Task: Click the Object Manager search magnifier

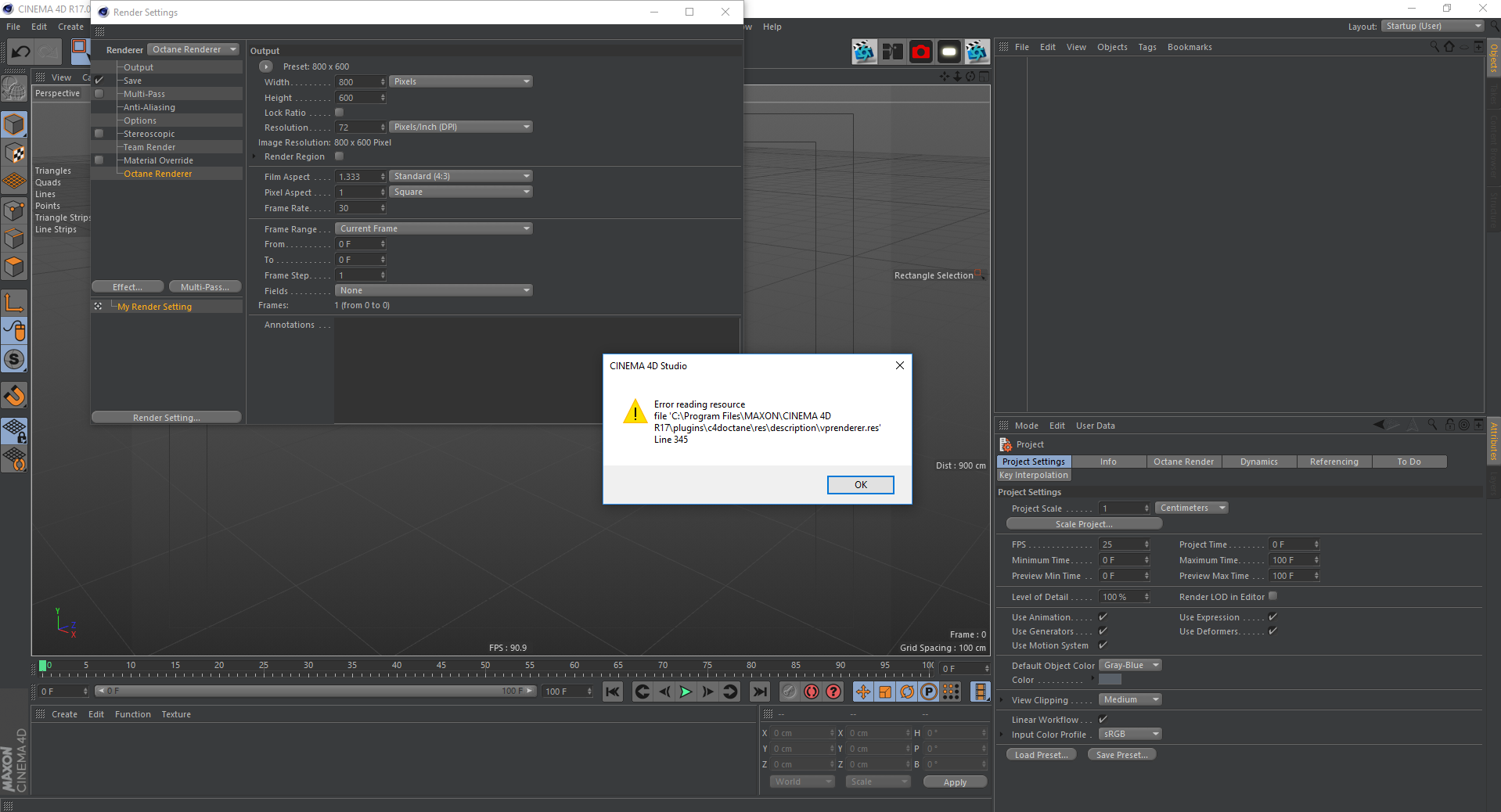Action: tap(1434, 47)
